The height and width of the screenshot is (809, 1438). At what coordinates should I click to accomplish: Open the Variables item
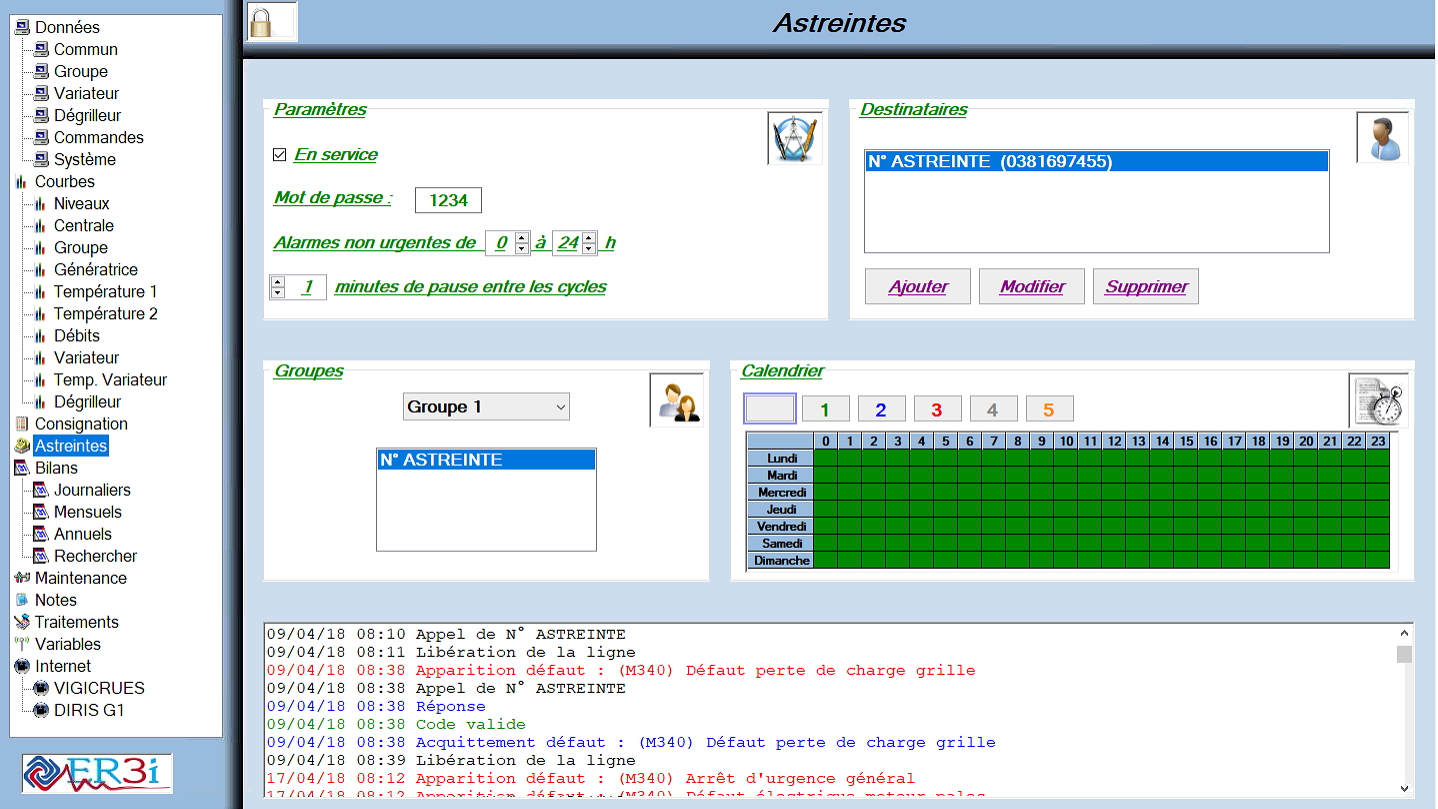[x=67, y=643]
